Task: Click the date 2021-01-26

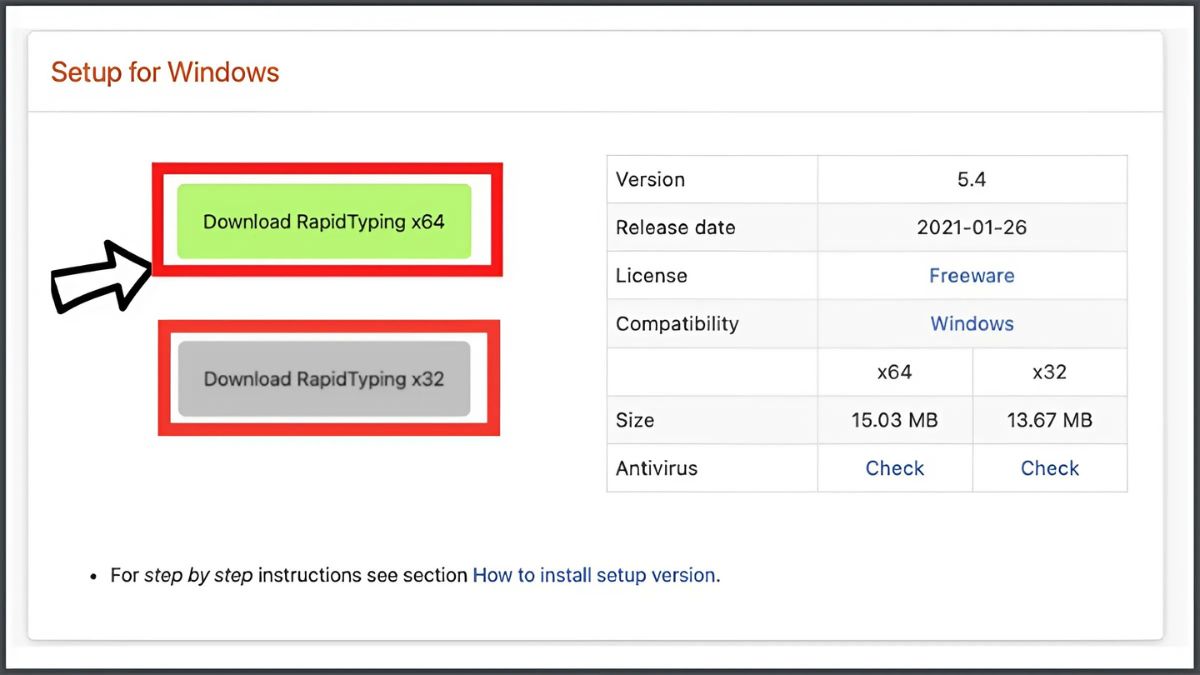Action: (x=971, y=228)
